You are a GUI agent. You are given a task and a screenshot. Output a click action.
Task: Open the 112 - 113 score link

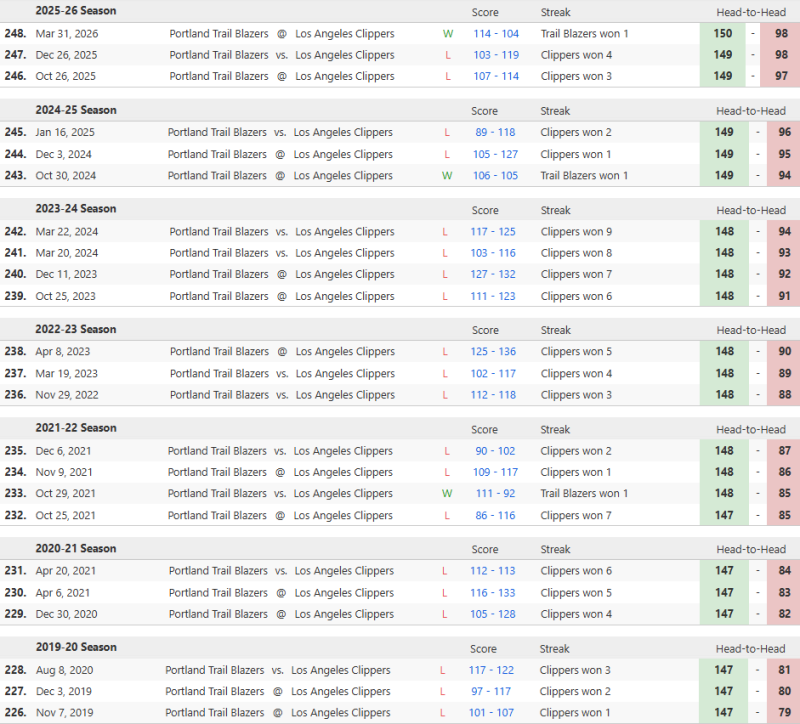click(492, 571)
